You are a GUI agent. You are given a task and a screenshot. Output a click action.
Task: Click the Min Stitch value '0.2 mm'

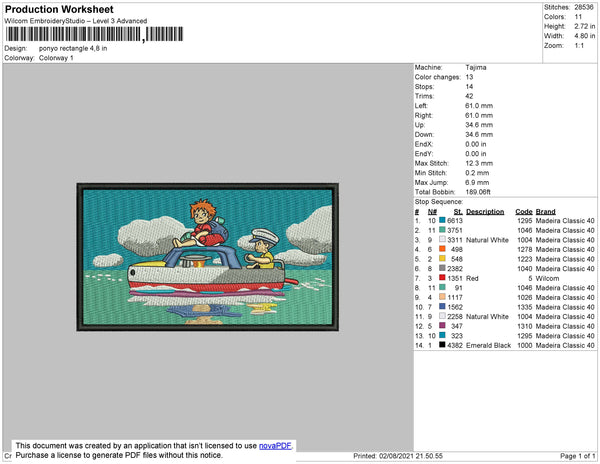477,173
